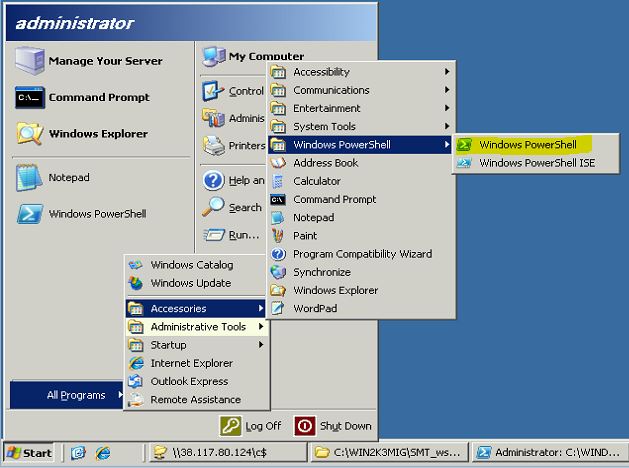Click the magnifier folder icon for Windows Explorer
This screenshot has width=629, height=468.
click(30, 134)
